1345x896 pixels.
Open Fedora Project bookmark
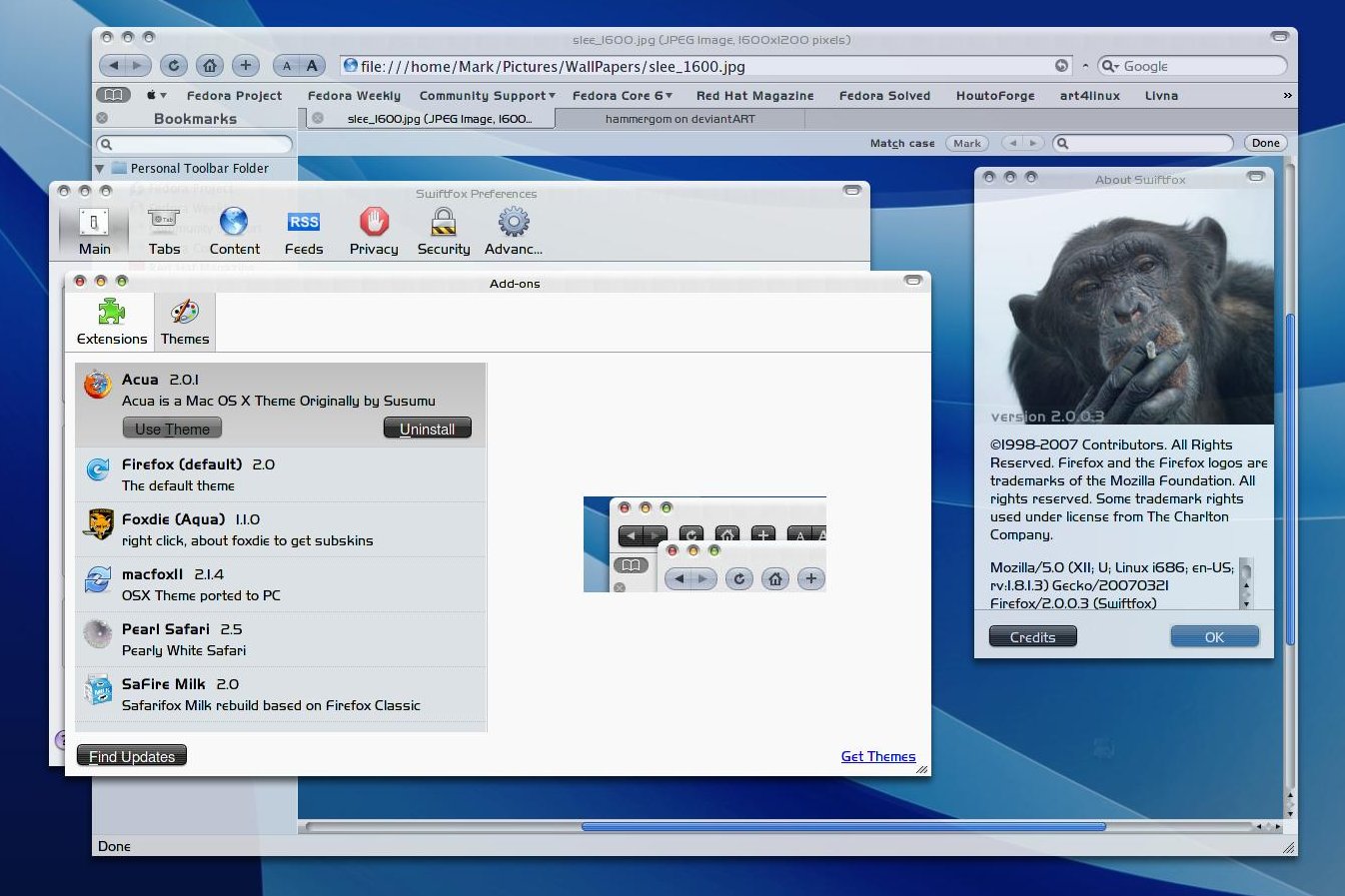coord(234,96)
